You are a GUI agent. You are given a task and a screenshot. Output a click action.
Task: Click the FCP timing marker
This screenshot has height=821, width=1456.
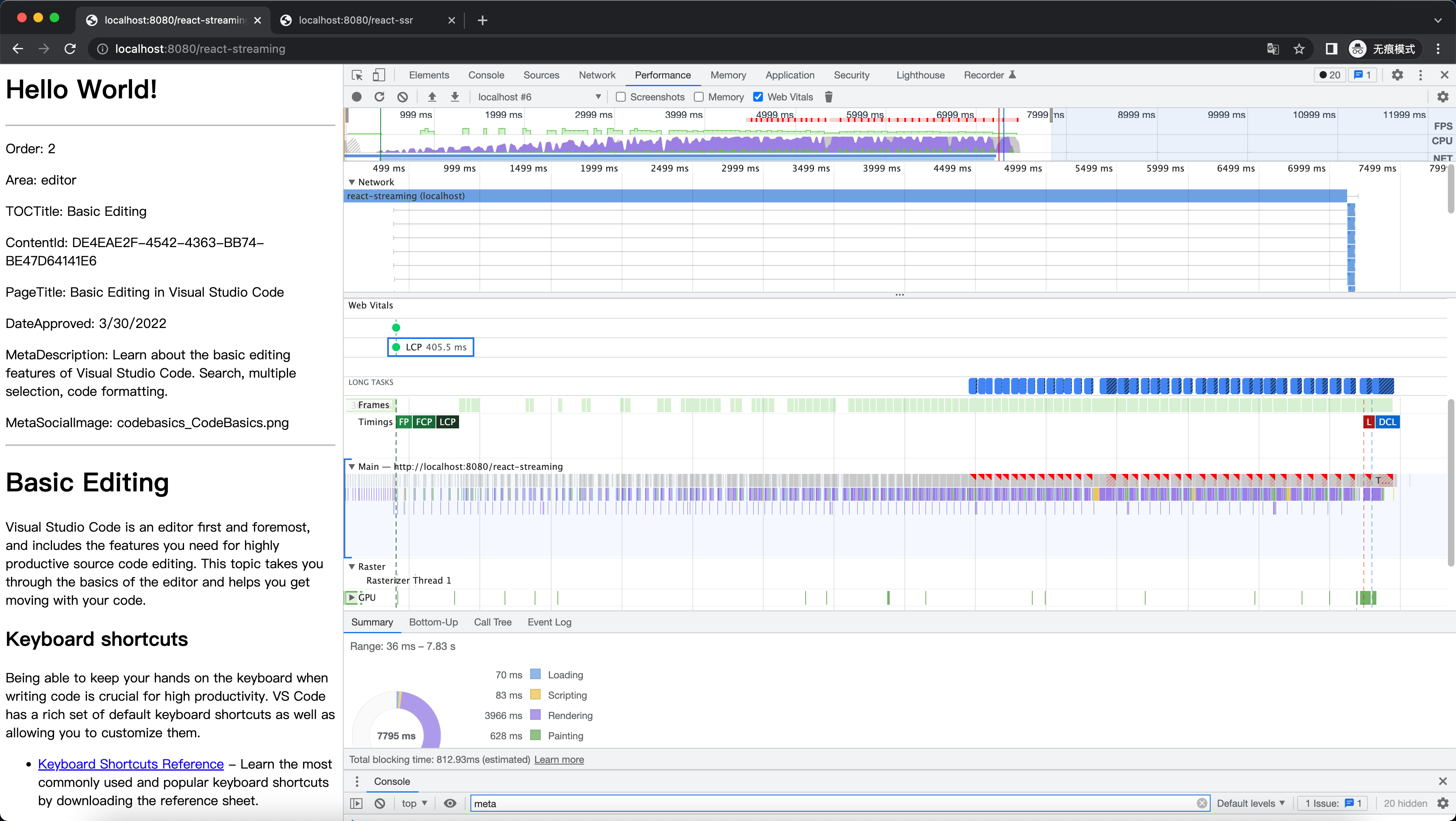point(424,422)
